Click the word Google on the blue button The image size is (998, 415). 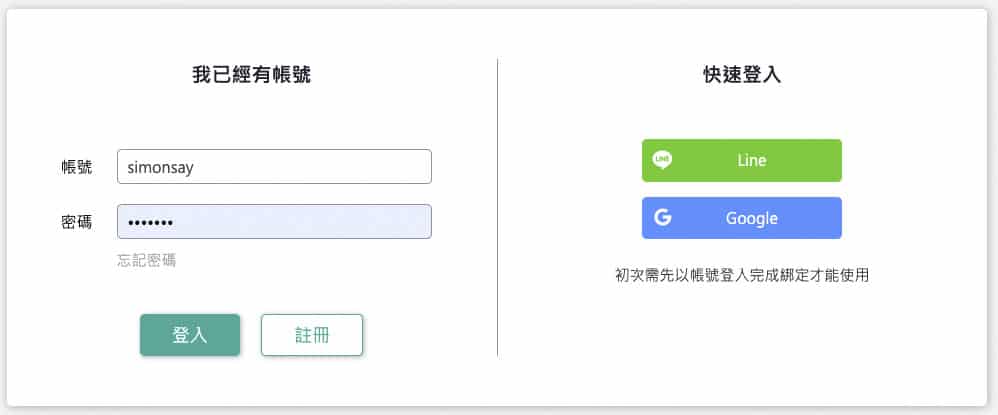point(751,218)
